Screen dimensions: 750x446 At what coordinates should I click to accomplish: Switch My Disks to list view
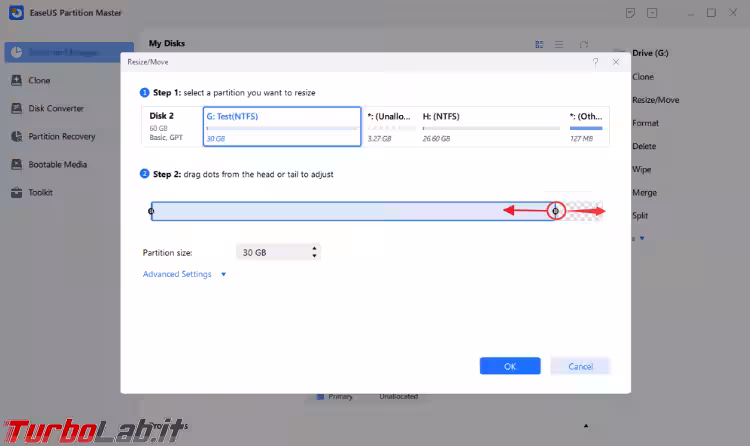(x=559, y=44)
